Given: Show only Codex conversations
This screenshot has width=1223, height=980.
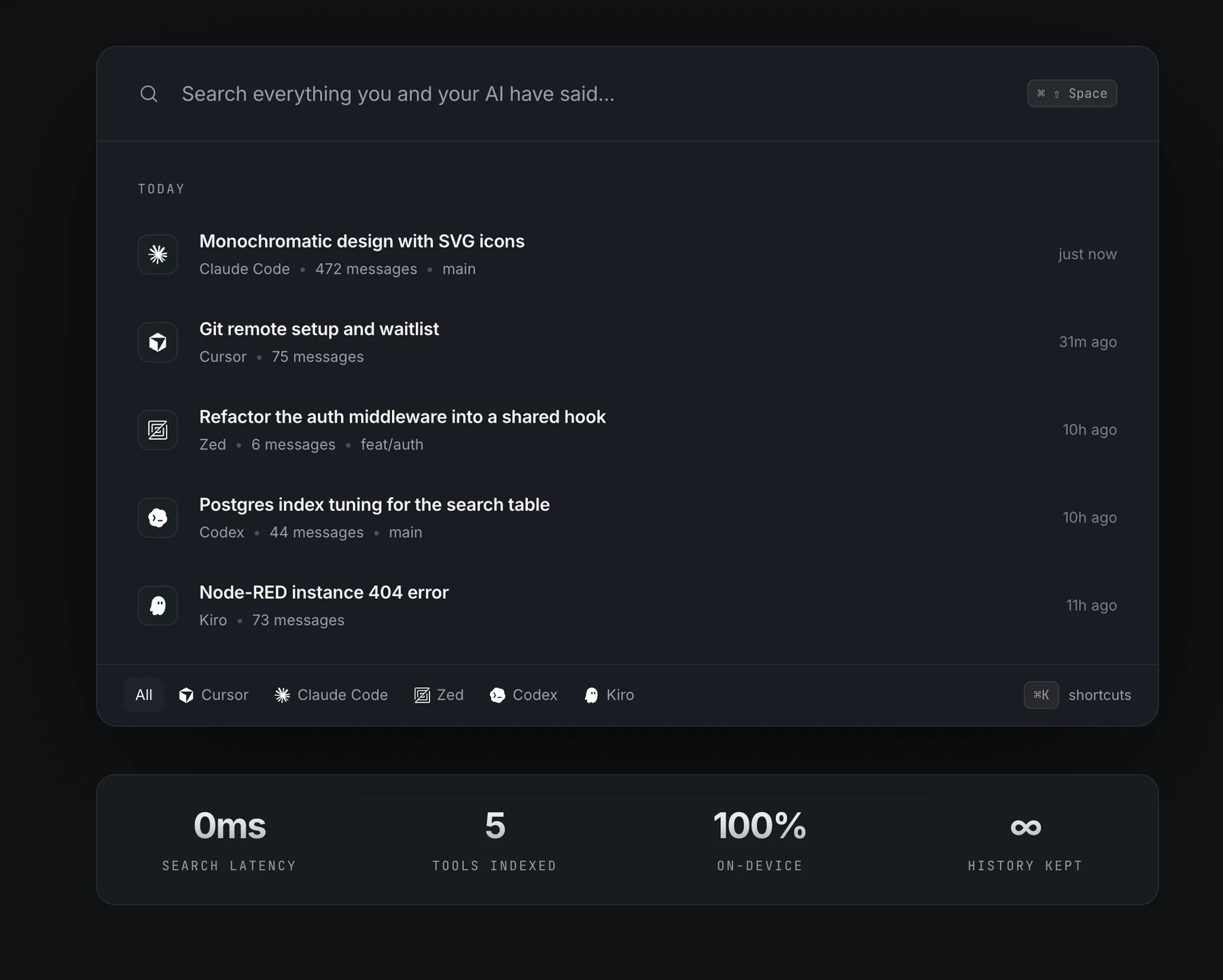Looking at the screenshot, I should click(x=523, y=695).
